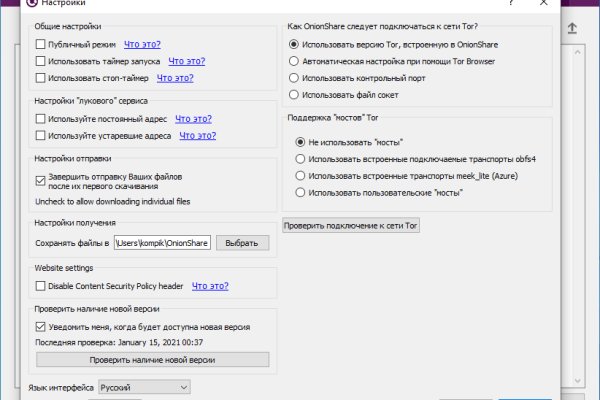The width and height of the screenshot is (600, 400).
Task: Close the Настройки dialog
Action: click(543, 2)
